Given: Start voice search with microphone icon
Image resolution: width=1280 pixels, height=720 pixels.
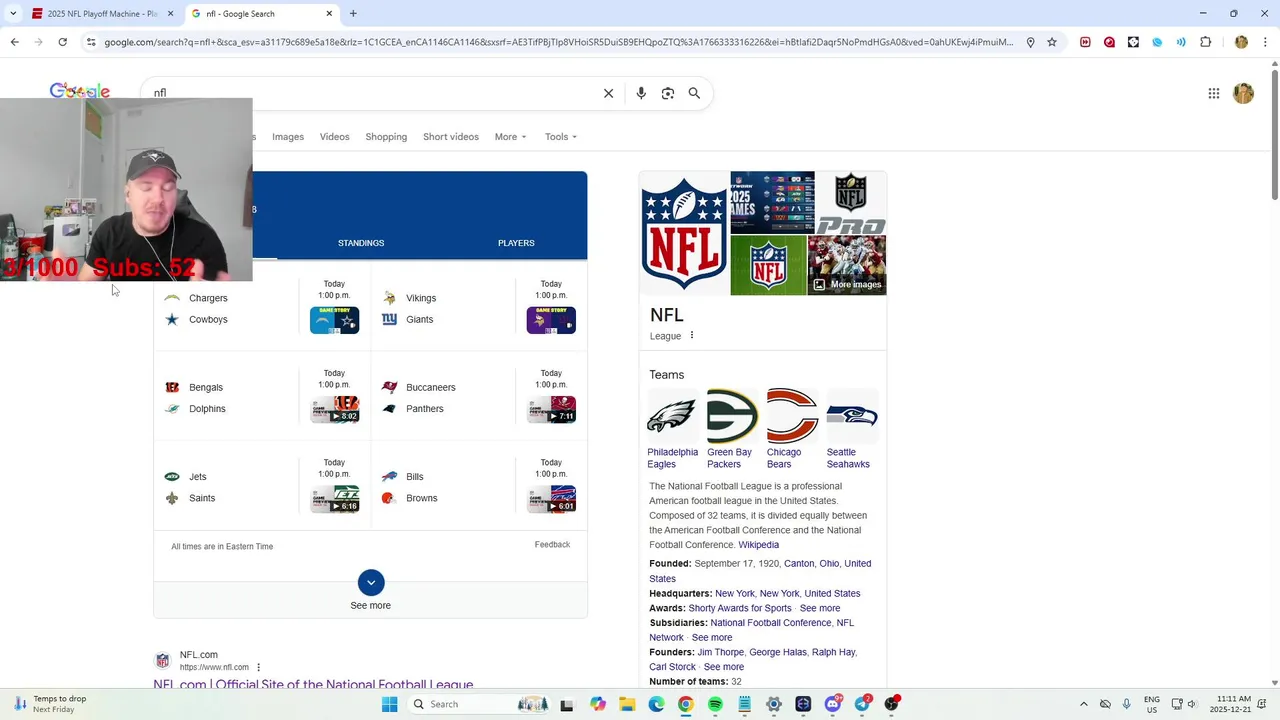Looking at the screenshot, I should pos(641,93).
